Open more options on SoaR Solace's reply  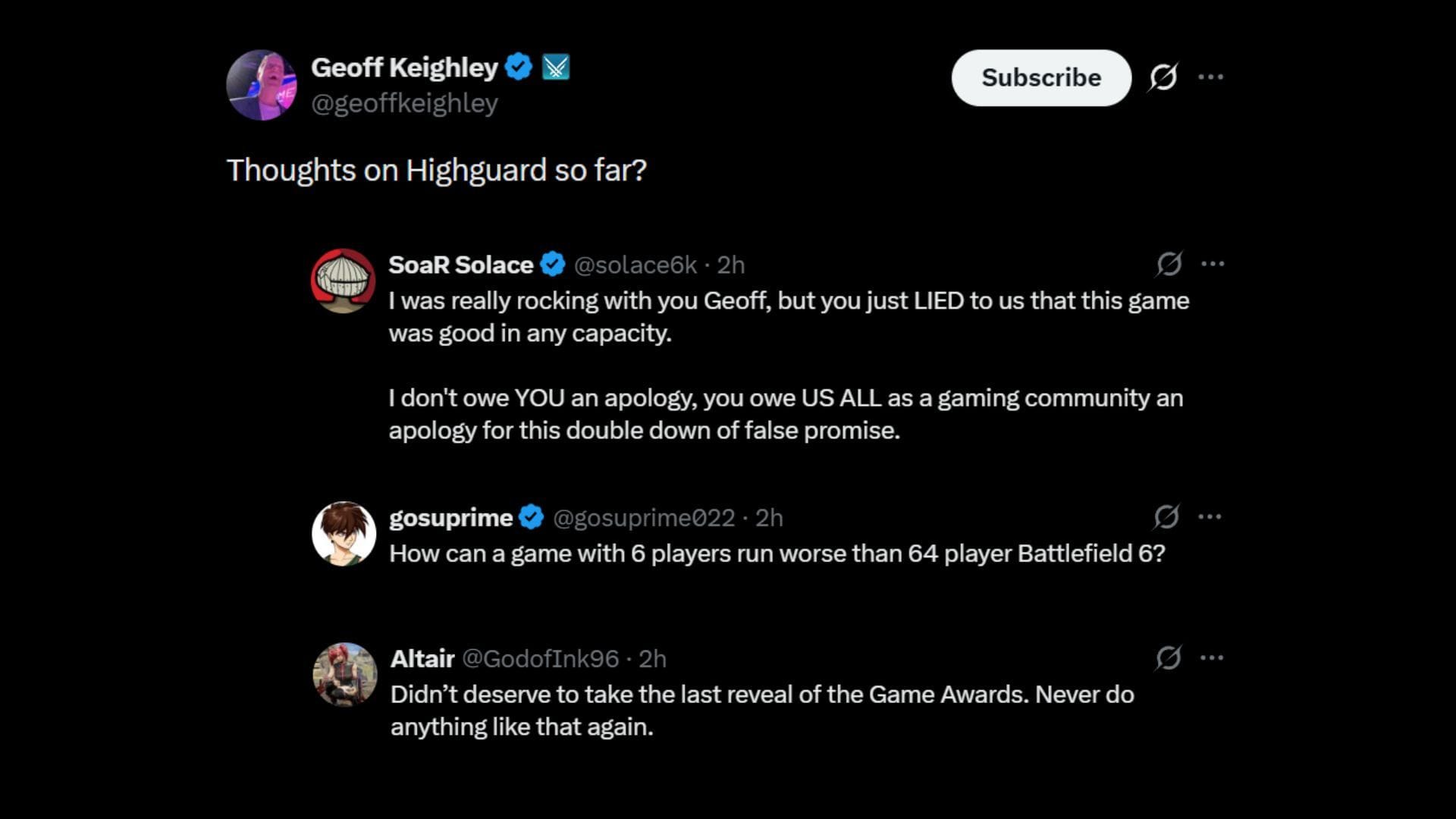tap(1213, 262)
